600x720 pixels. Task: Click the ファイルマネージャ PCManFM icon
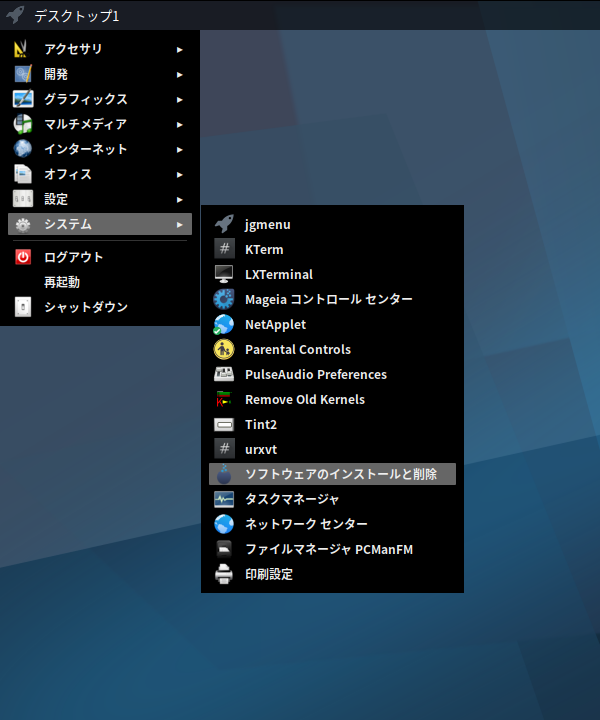224,550
